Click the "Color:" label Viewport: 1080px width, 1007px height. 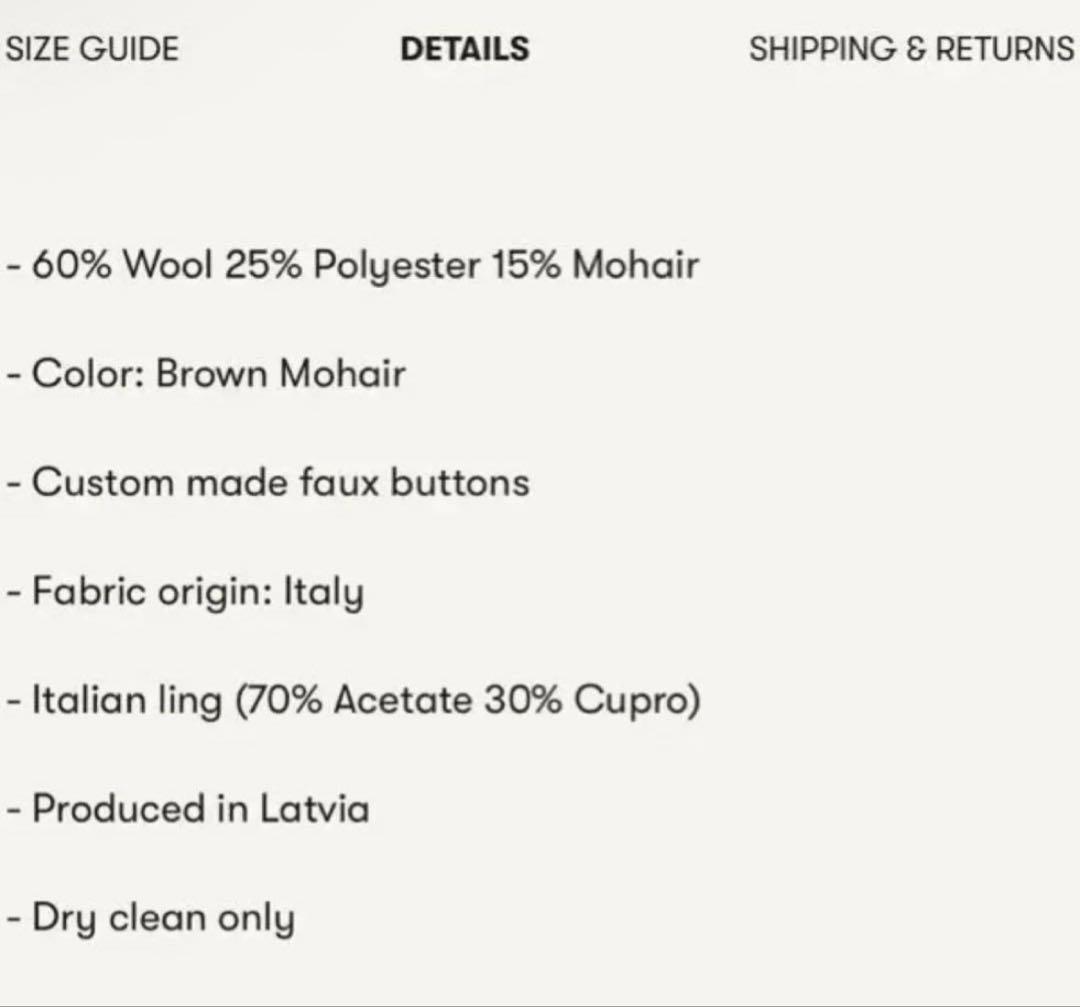[x=90, y=374]
